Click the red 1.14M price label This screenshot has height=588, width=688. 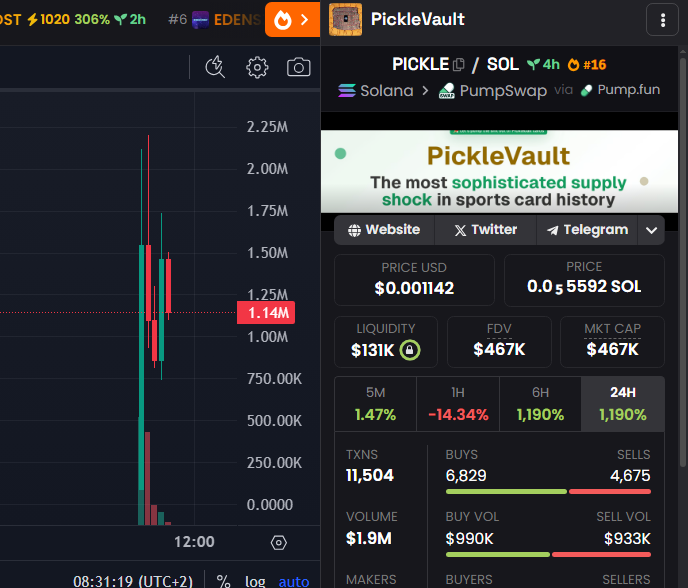(x=266, y=312)
